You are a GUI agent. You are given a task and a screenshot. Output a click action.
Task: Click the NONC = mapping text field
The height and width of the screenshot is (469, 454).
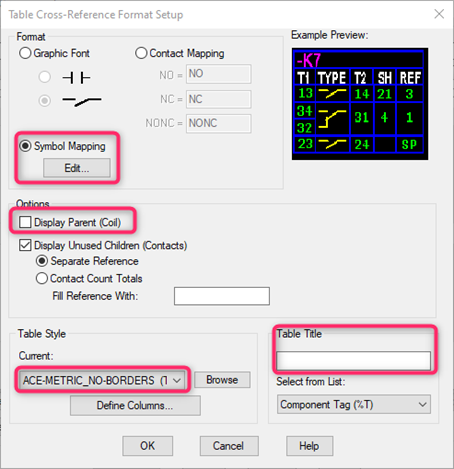tap(218, 123)
